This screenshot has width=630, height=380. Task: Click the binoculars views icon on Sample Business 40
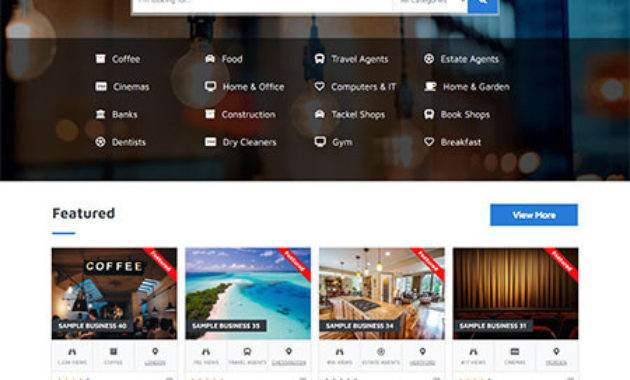[x=72, y=352]
